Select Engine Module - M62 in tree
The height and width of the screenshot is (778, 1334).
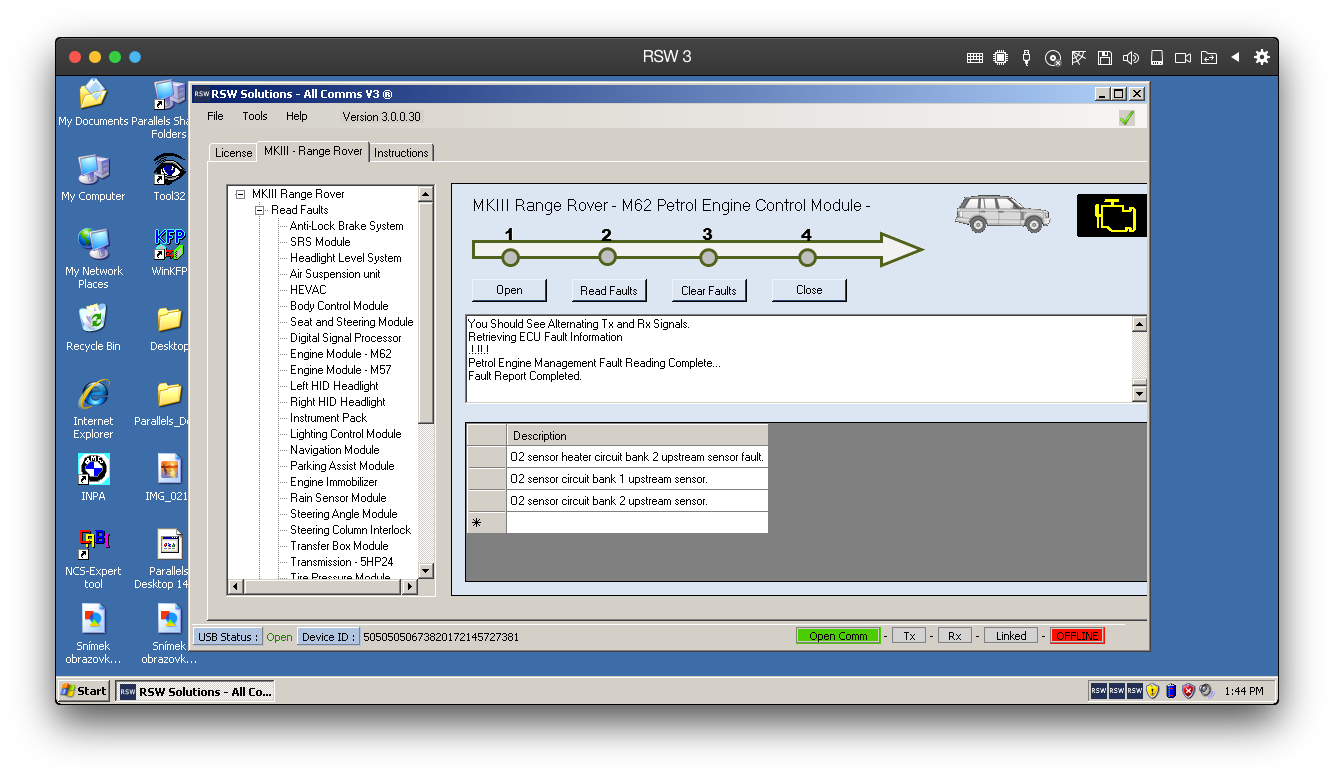click(x=340, y=354)
